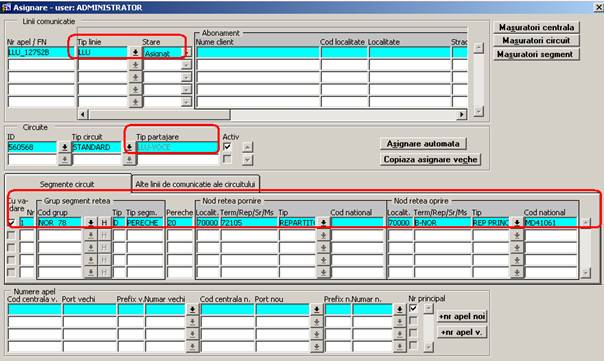Image resolution: width=604 pixels, height=361 pixels.
Task: Open lookup next to Numar n. field
Action: [399, 309]
